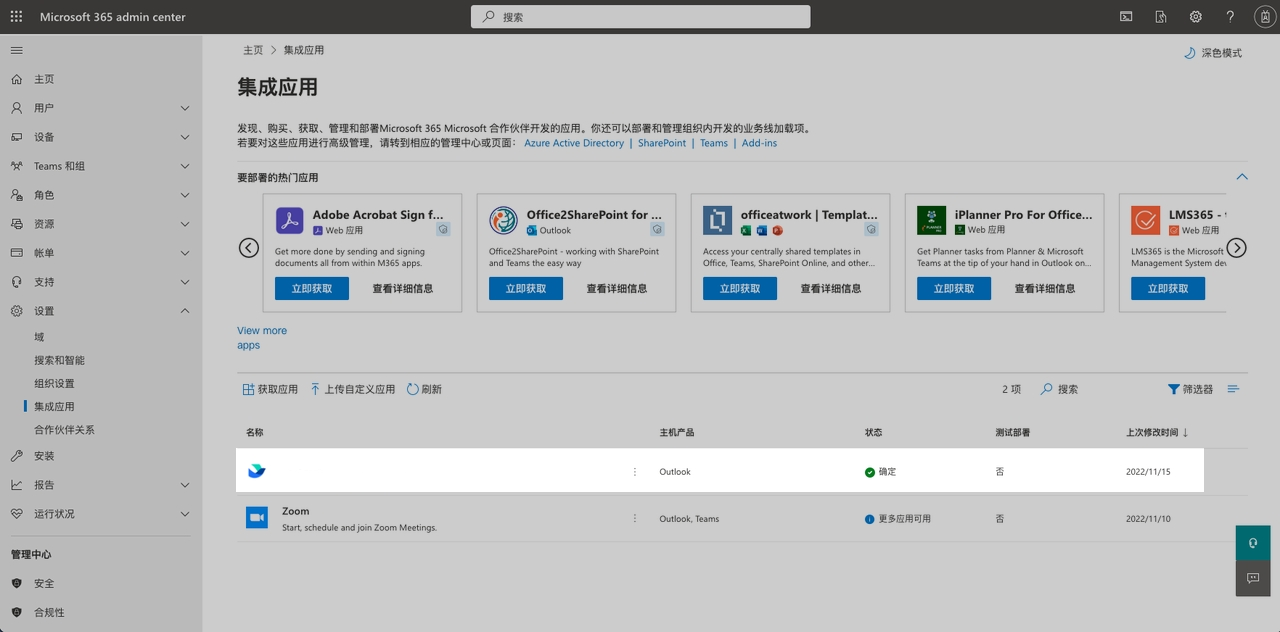Viewport: 1280px width, 632px height.
Task: Open the feedback chat button
Action: (1253, 578)
